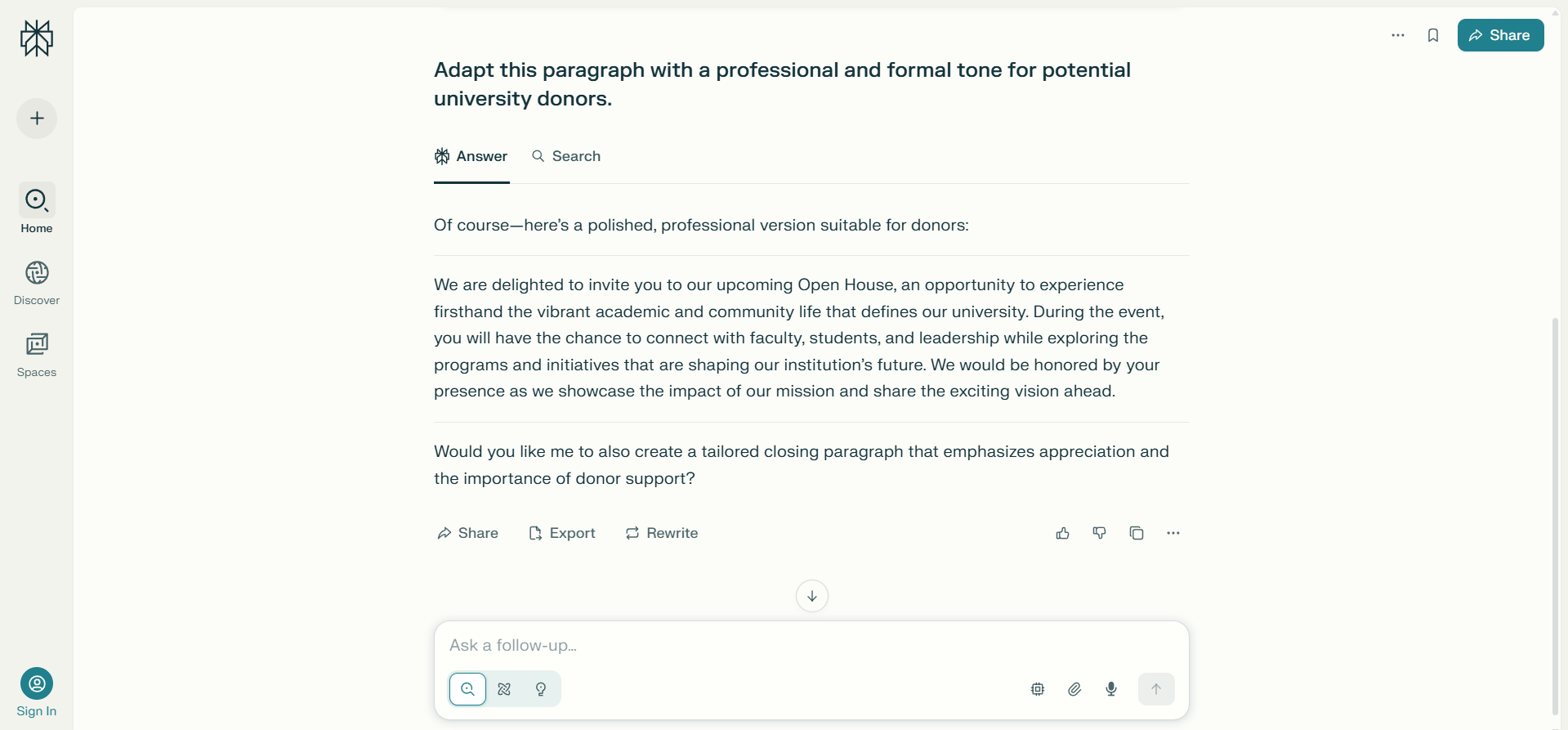This screenshot has width=1568, height=730.
Task: Open the answer's more actions menu
Action: click(1173, 533)
